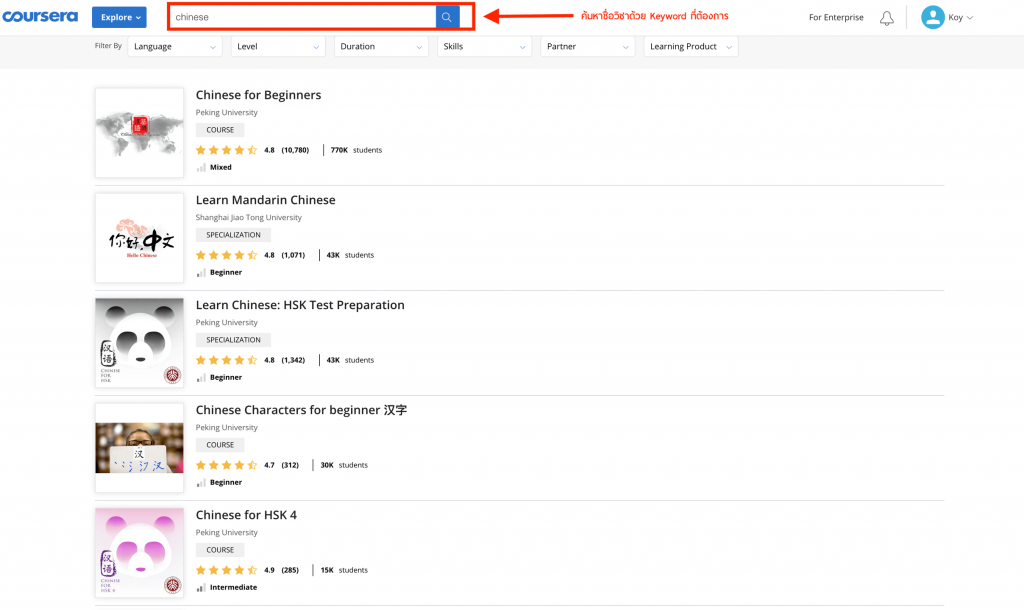This screenshot has height=610, width=1024.
Task: Click the COURSE tag under Chinese Characters for beginner
Action: coord(220,445)
